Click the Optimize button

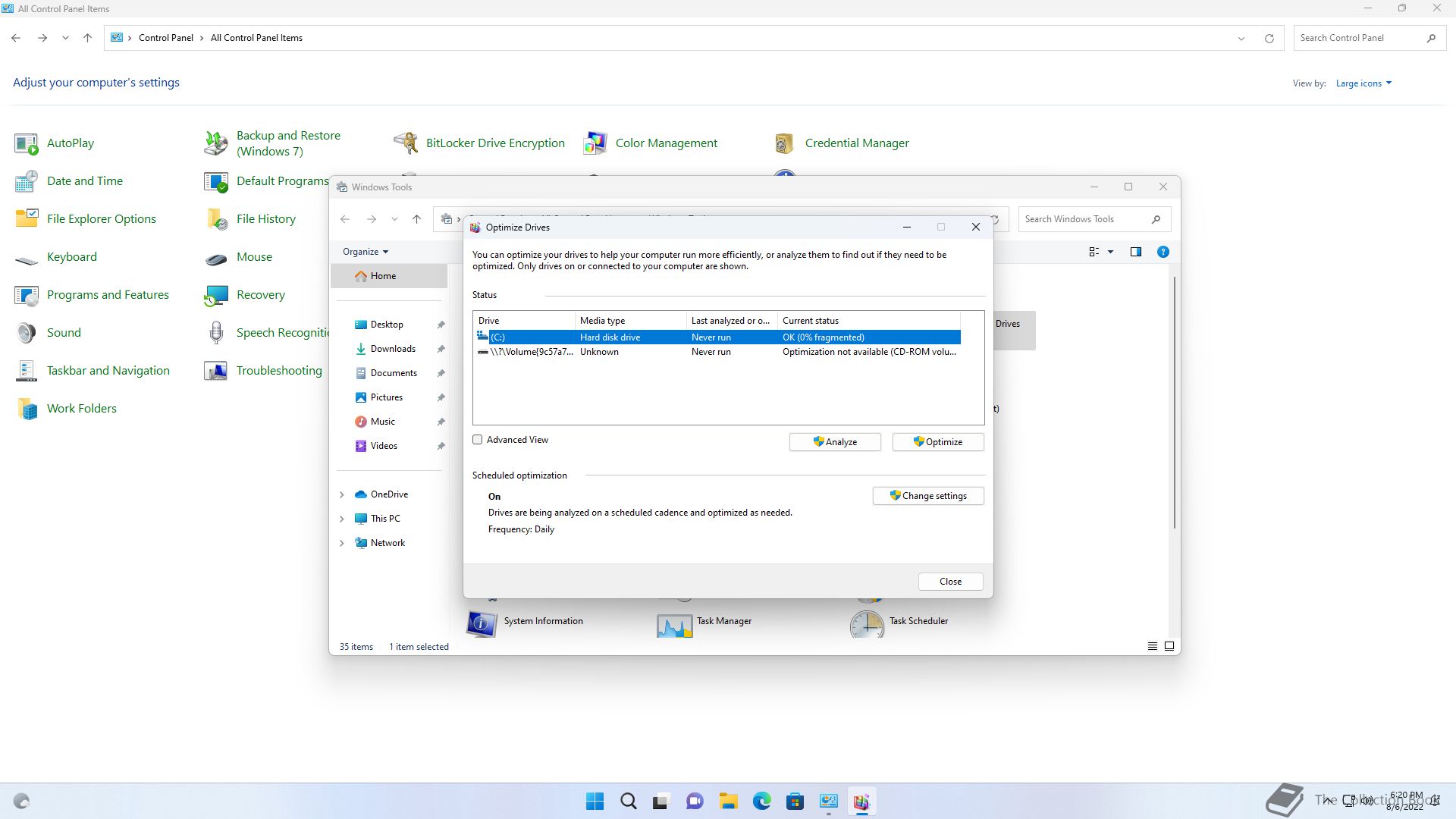938,442
